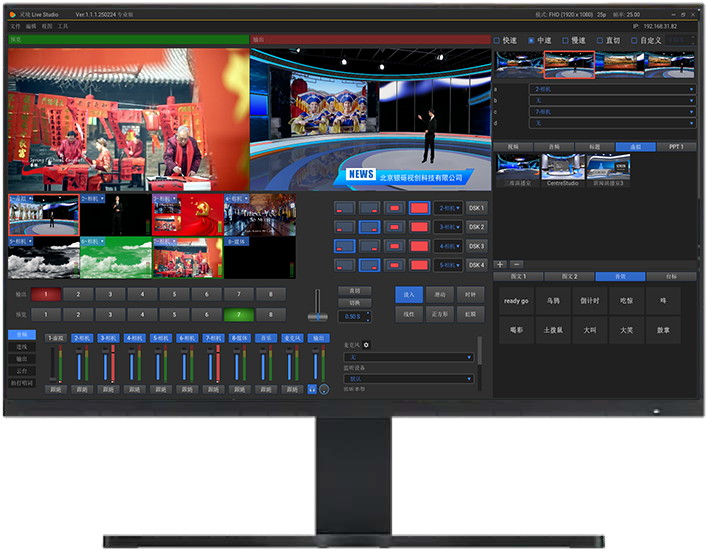Open the 2-相机 dropdown next to DSK 1

click(448, 208)
